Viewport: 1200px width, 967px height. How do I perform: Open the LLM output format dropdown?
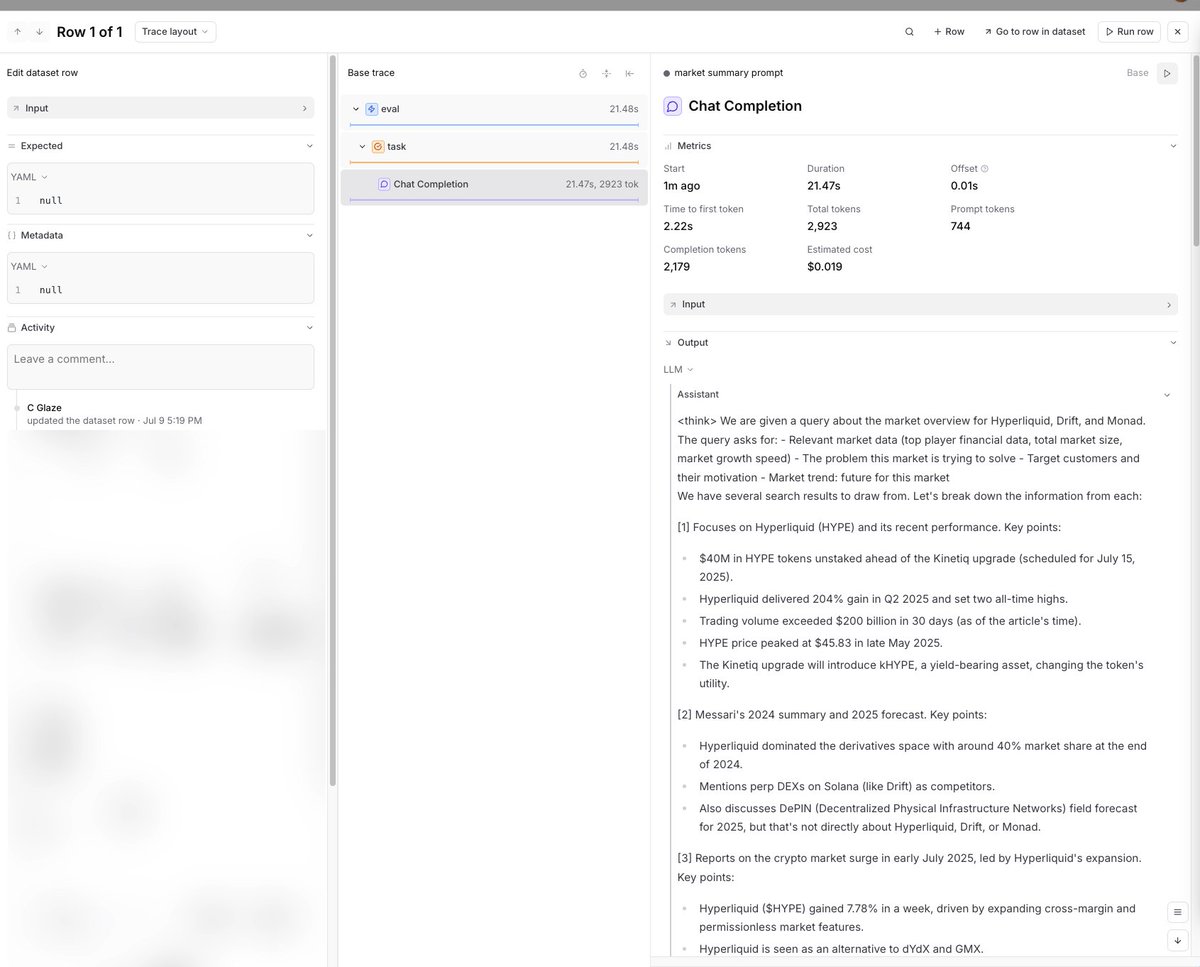pos(678,369)
